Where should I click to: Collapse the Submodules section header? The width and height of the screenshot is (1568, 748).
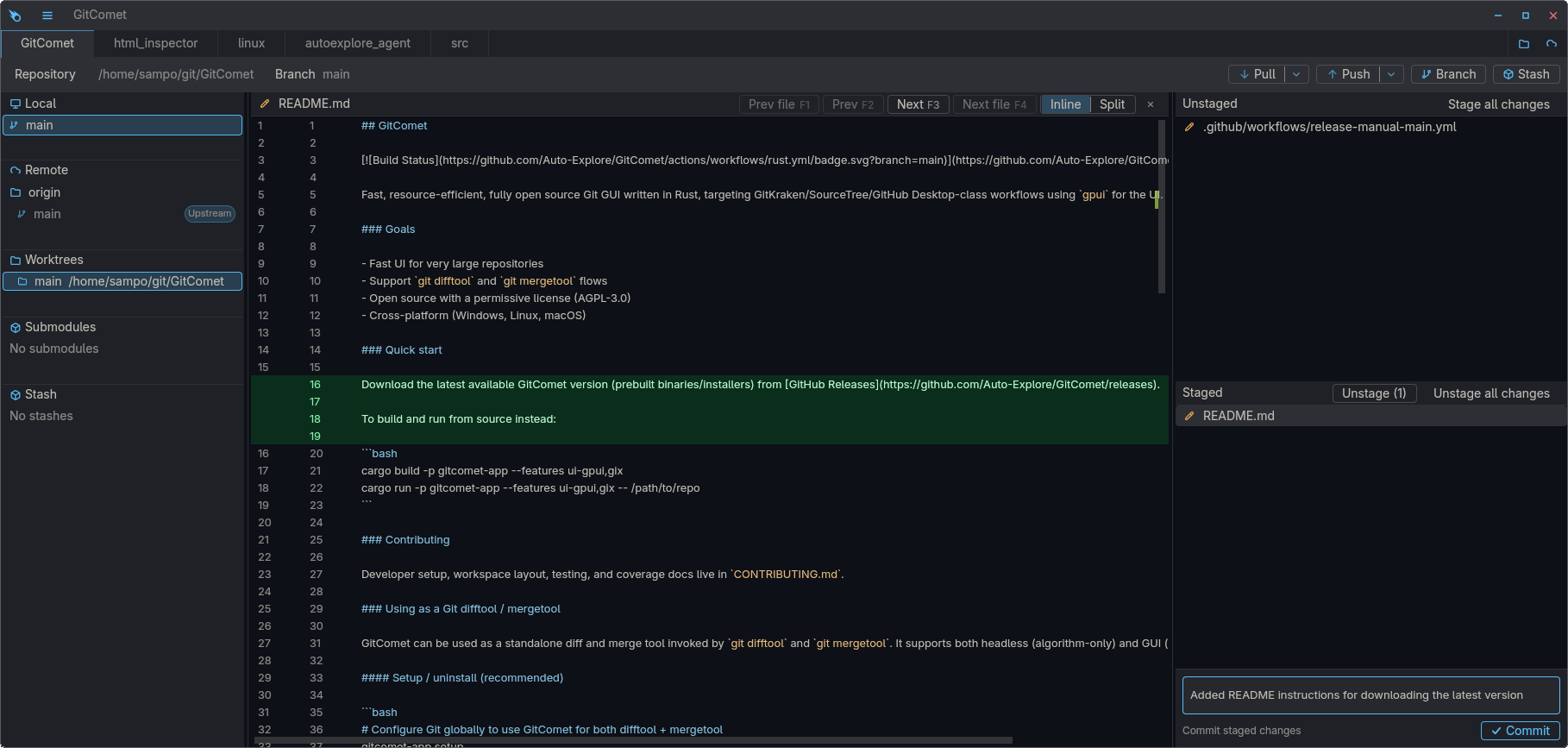(x=122, y=327)
